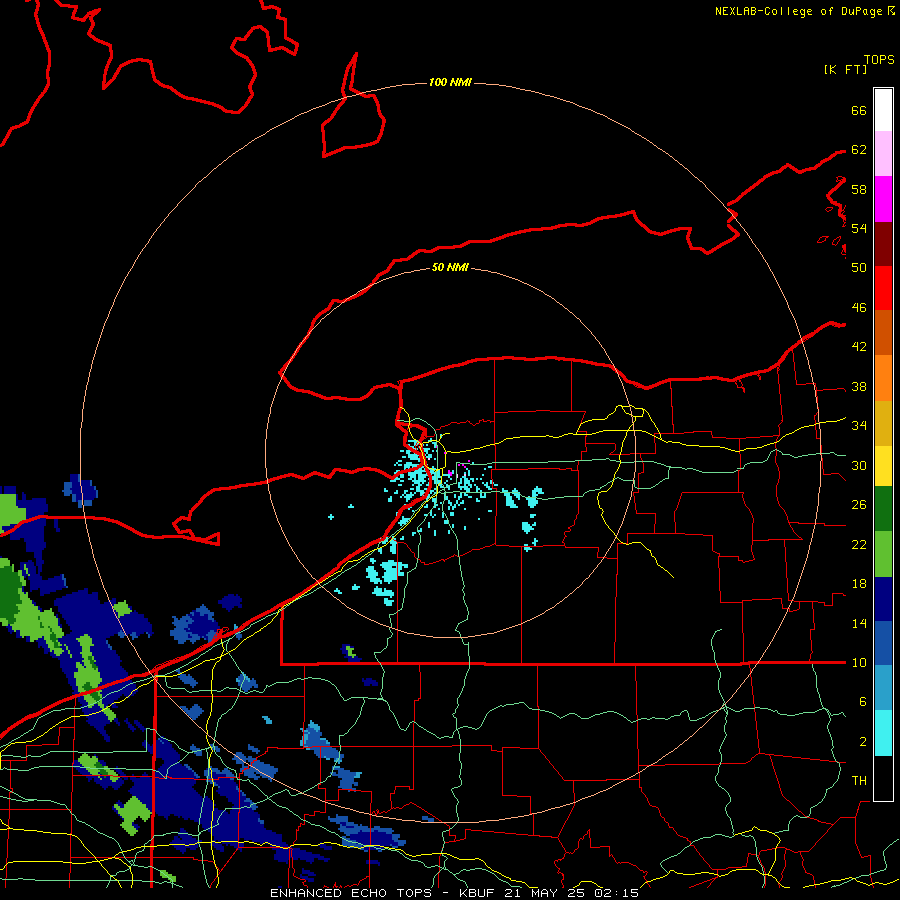Click the yellow legend swatch
The height and width of the screenshot is (900, 900).
click(883, 466)
